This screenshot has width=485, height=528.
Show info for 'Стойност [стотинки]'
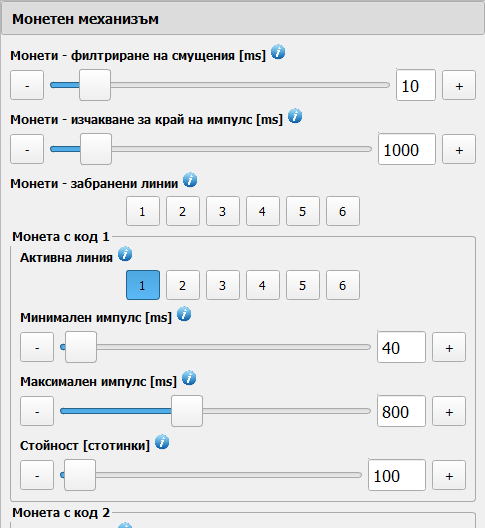pyautogui.click(x=162, y=442)
